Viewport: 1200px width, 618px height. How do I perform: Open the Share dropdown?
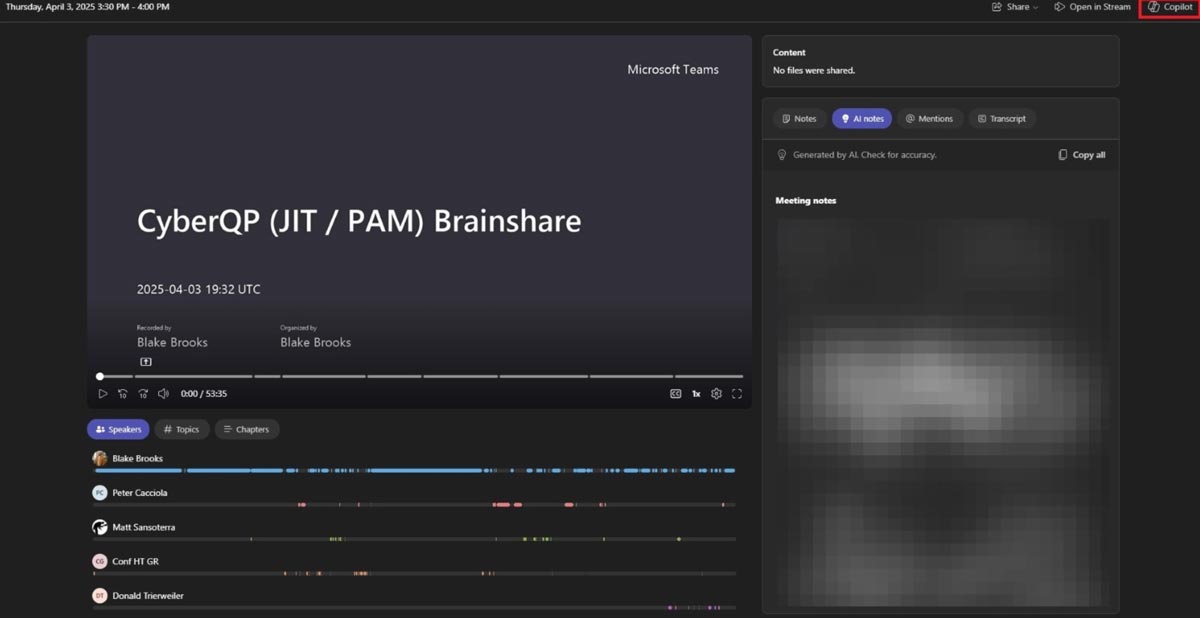[1014, 7]
